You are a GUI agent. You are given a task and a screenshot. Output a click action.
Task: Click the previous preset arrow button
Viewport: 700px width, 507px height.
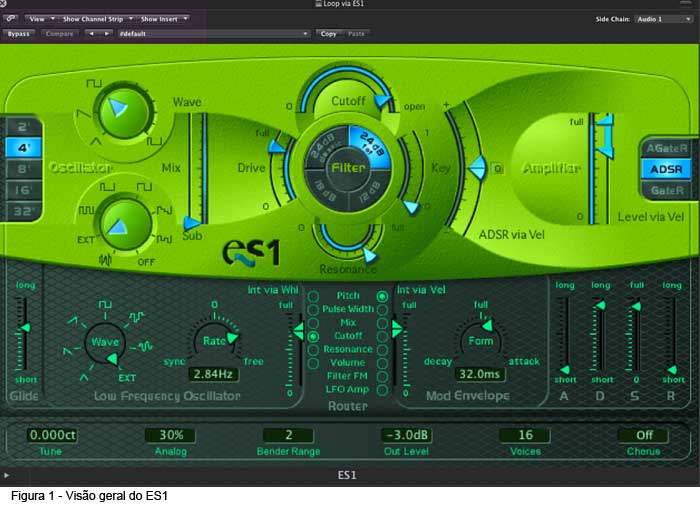point(91,33)
